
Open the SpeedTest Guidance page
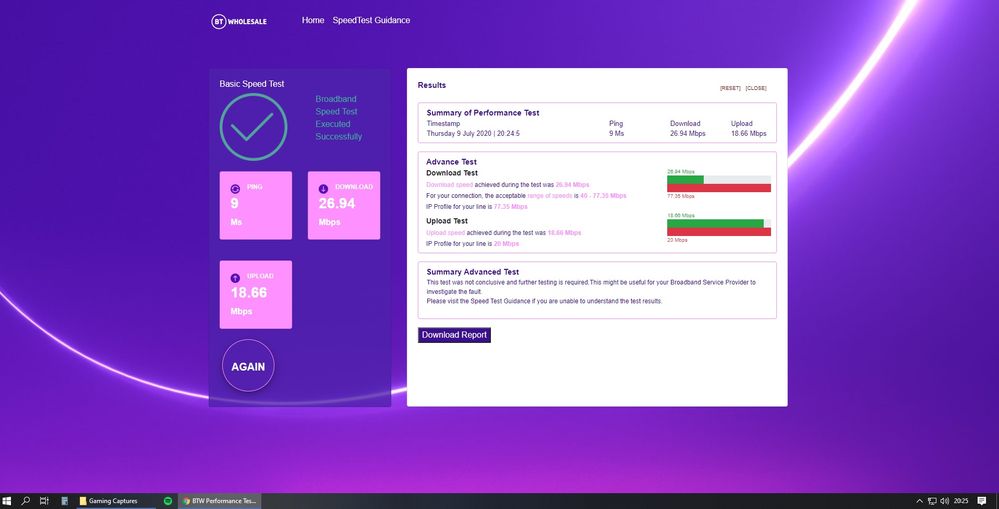coord(371,20)
